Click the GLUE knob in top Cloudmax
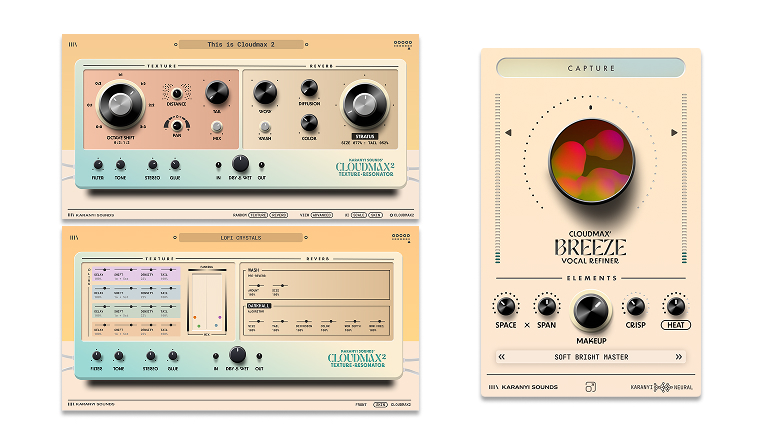Screen dimensions: 763x444 tap(175, 165)
